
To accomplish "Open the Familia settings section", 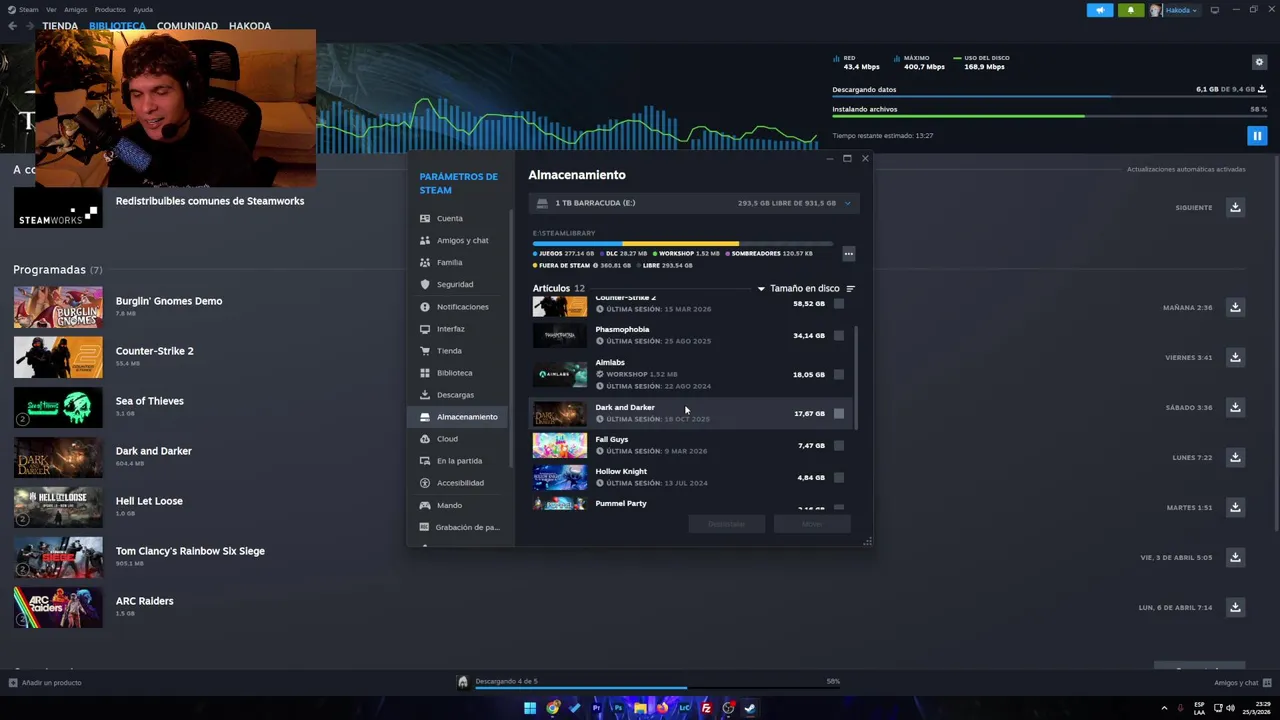I will click(459, 262).
